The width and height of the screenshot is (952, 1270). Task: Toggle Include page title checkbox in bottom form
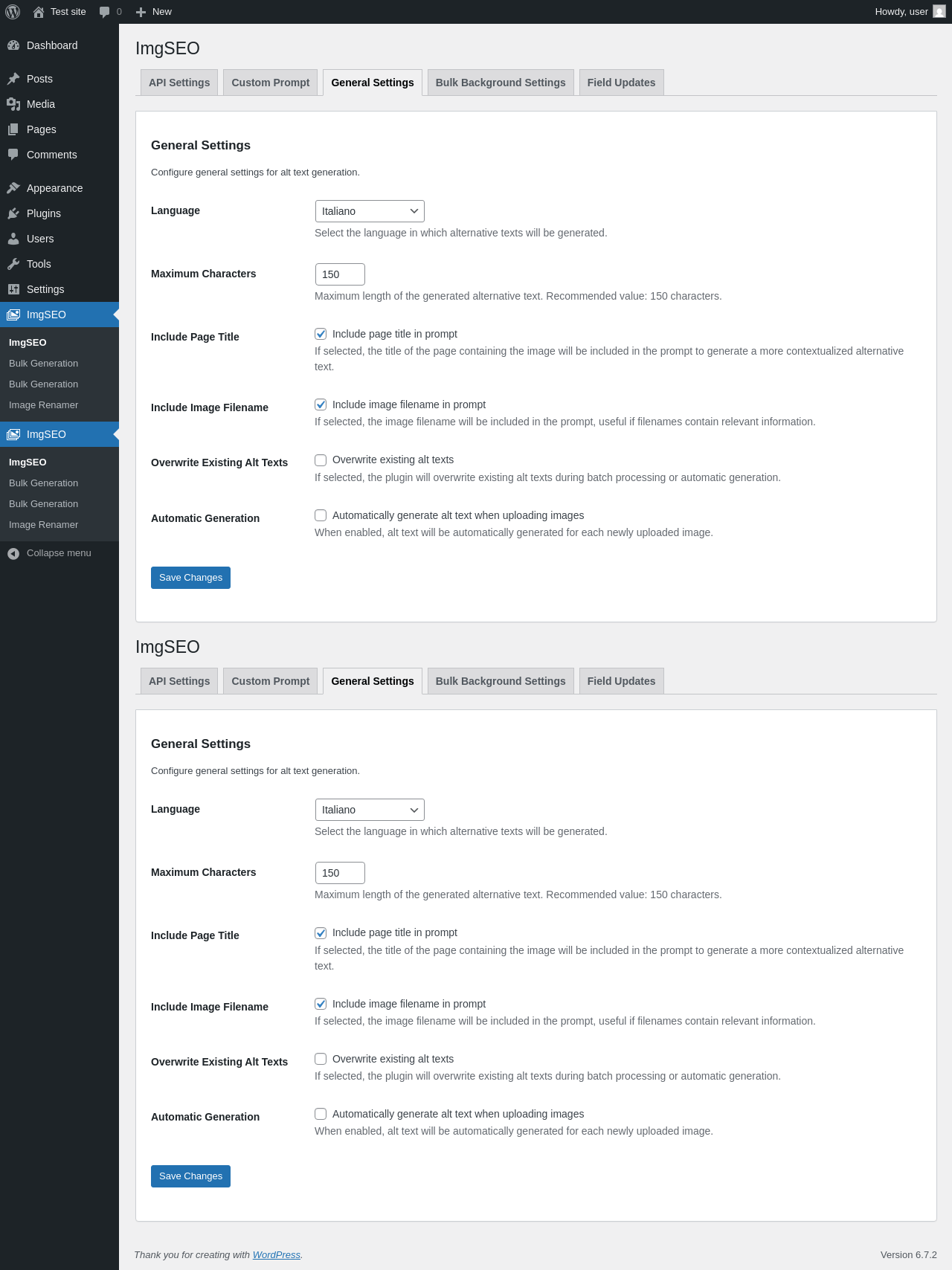321,932
